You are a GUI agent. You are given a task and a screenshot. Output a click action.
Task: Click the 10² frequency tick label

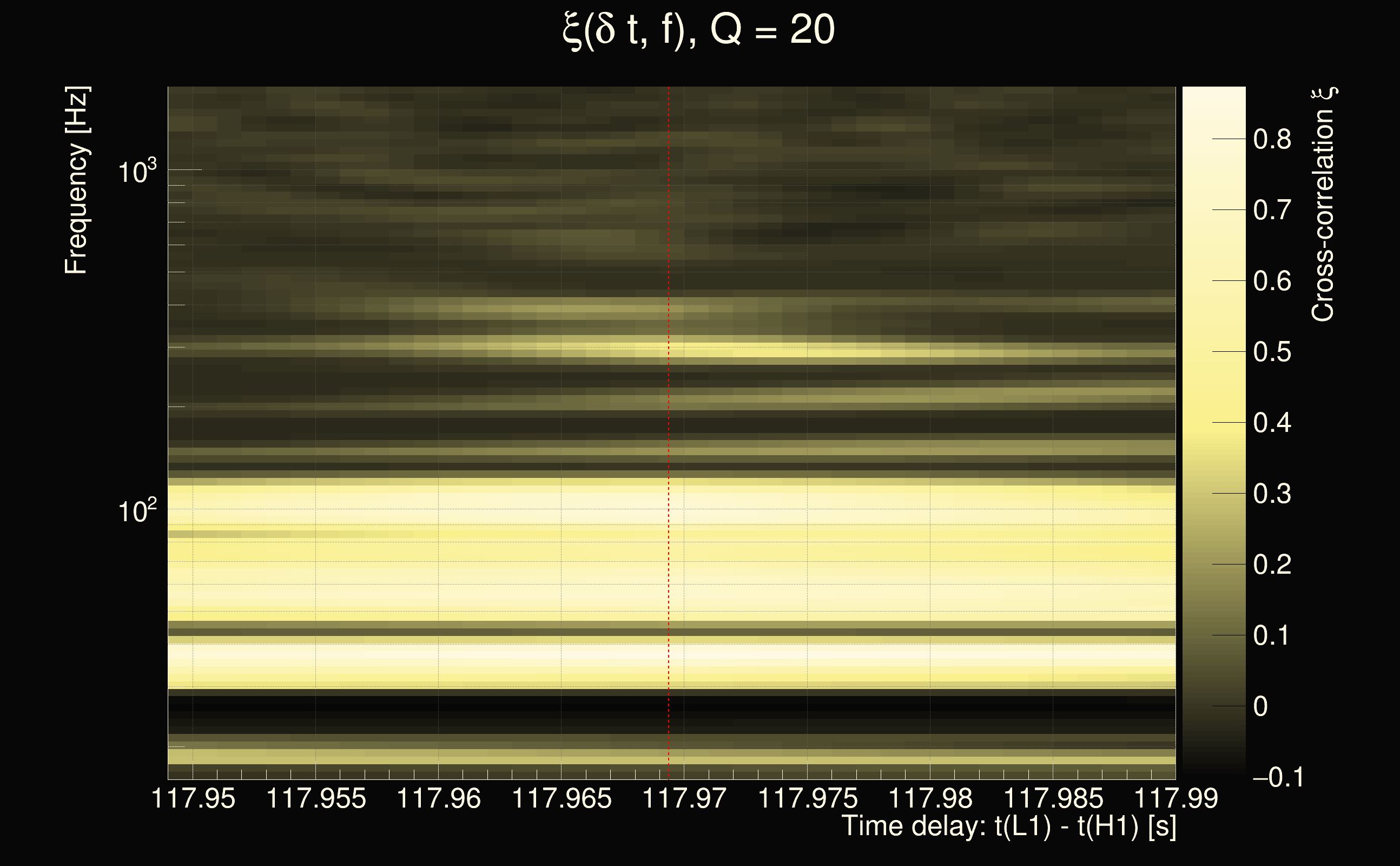[137, 510]
